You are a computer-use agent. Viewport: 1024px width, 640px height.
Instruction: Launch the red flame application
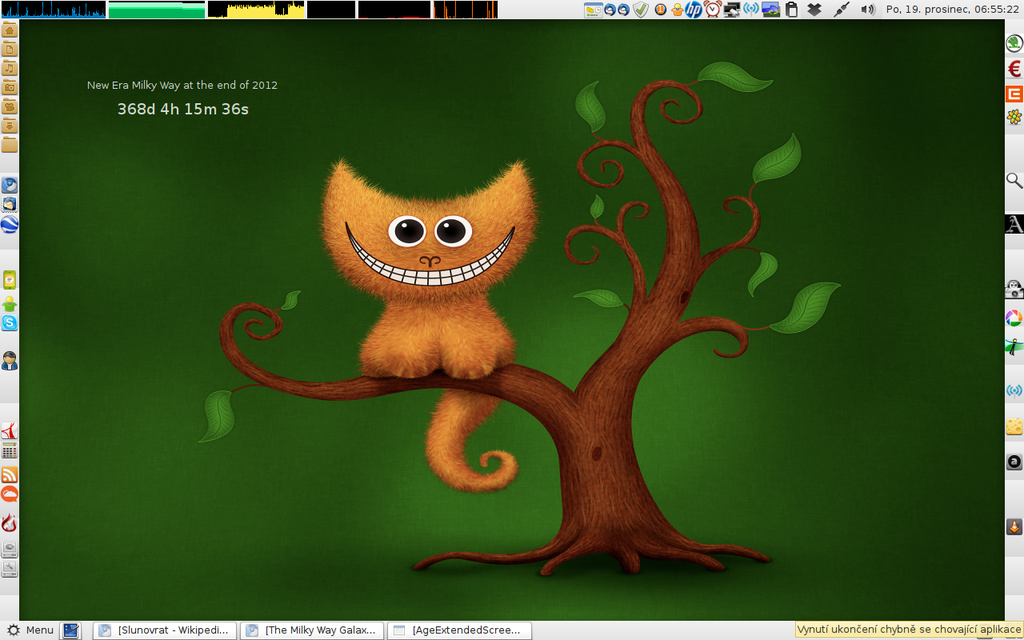coord(9,523)
